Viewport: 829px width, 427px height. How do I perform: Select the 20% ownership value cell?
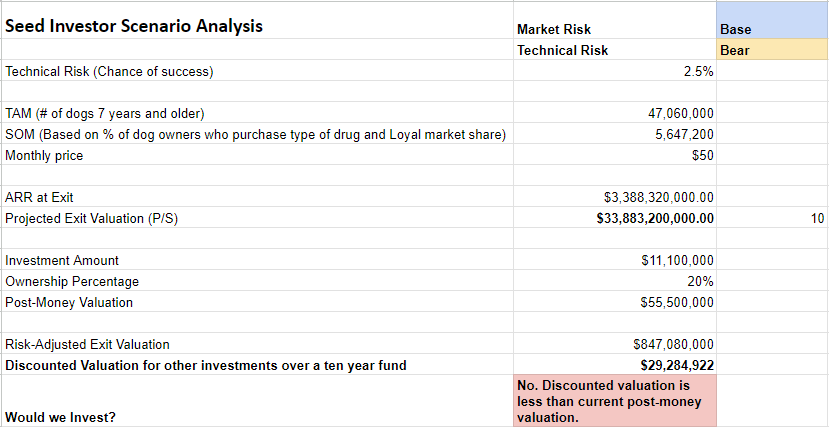click(615, 281)
